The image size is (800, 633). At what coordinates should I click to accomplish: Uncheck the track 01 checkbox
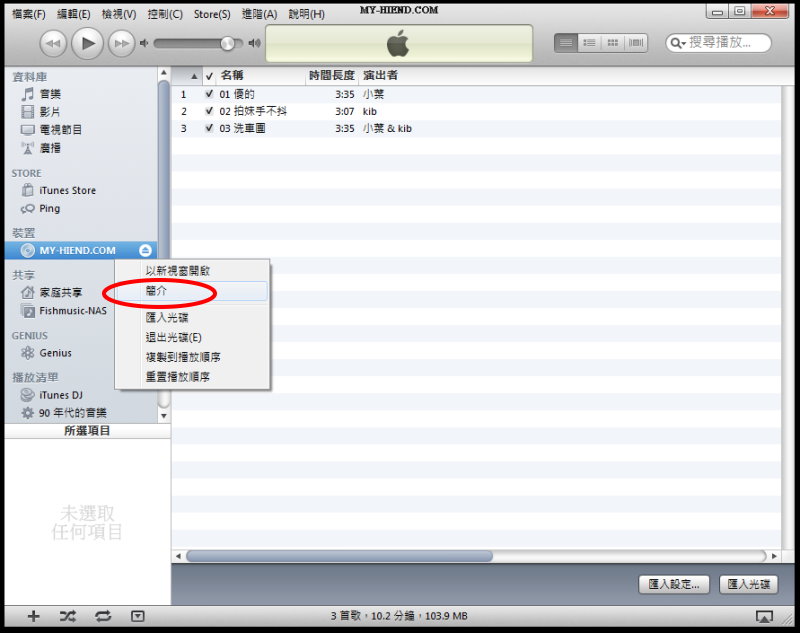pos(209,94)
